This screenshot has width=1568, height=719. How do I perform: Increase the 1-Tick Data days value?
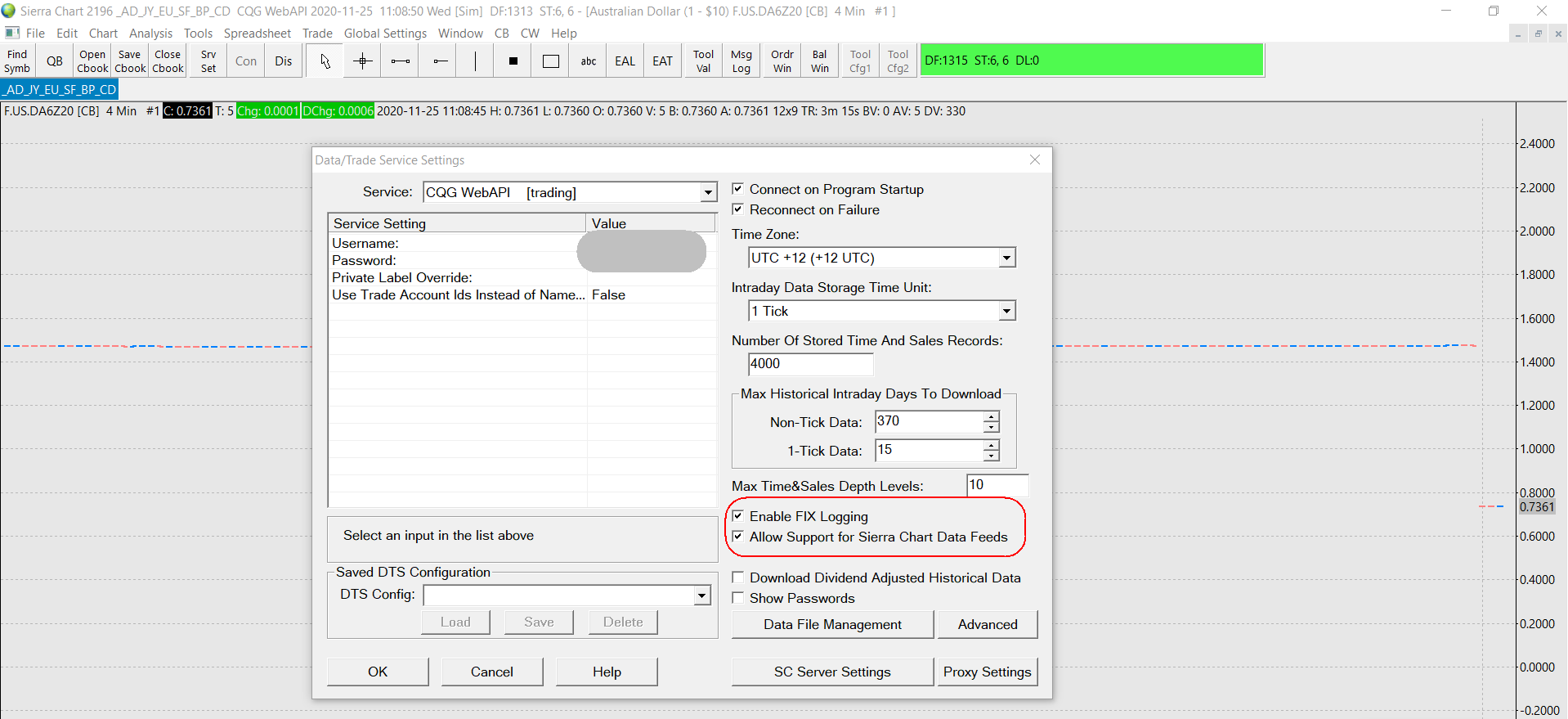992,445
